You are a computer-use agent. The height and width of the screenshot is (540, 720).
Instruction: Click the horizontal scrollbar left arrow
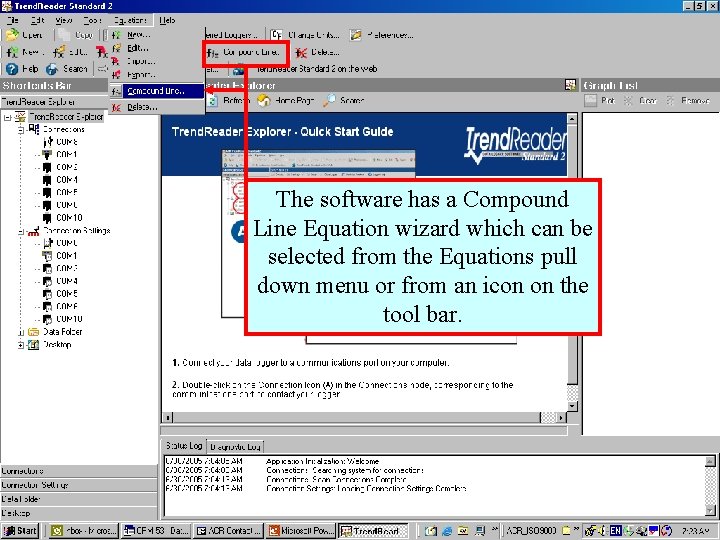click(x=168, y=417)
